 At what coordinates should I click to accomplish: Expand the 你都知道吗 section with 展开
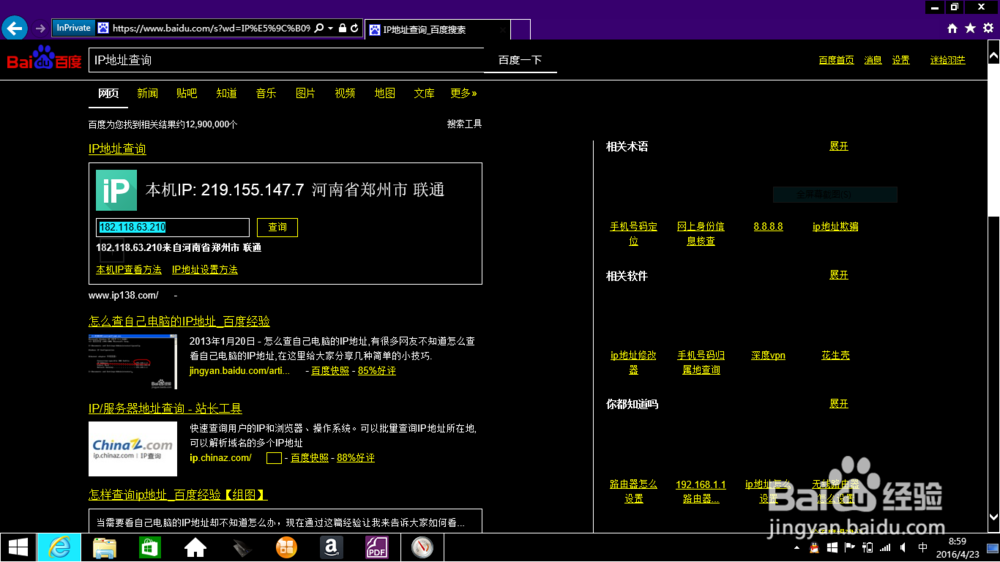[839, 404]
